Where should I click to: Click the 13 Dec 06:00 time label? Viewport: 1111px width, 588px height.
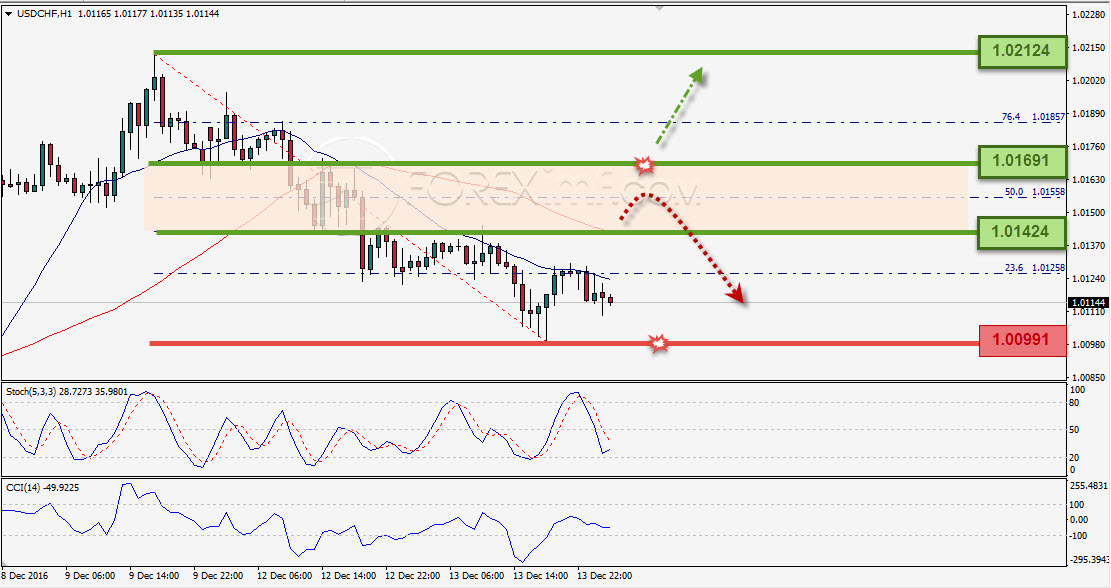click(x=478, y=576)
